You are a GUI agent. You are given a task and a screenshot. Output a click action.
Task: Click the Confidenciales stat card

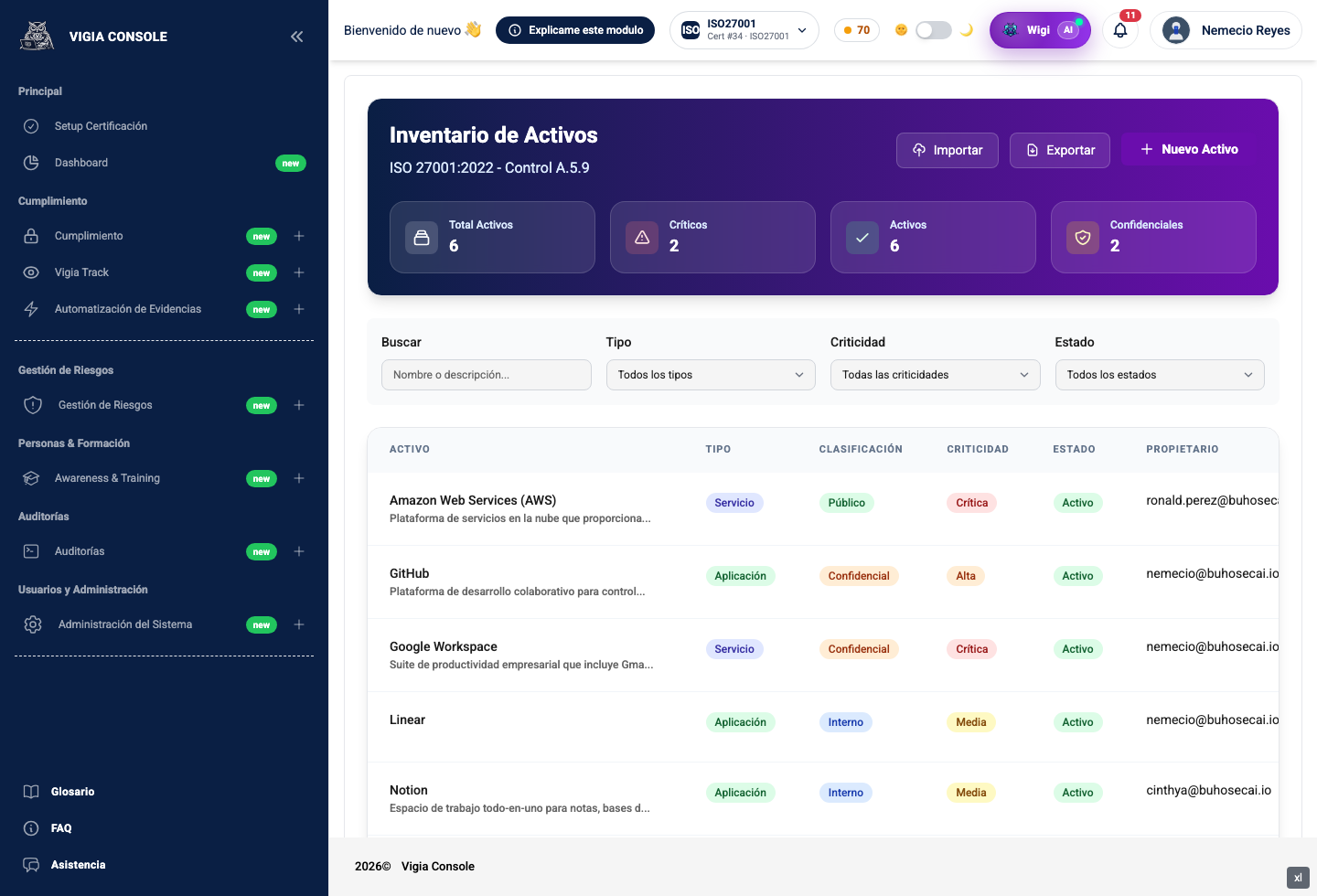coord(1153,237)
